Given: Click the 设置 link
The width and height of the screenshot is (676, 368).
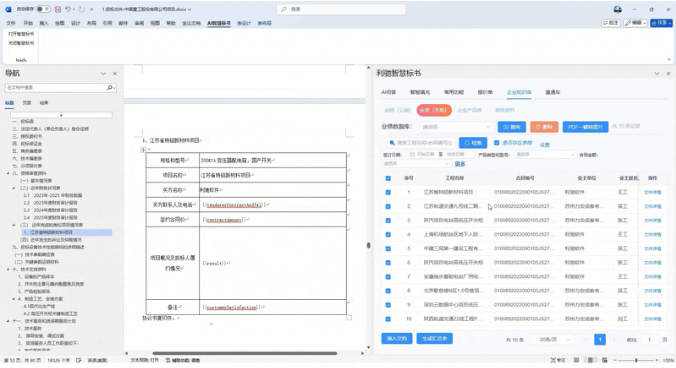Looking at the screenshot, I should coord(545,145).
